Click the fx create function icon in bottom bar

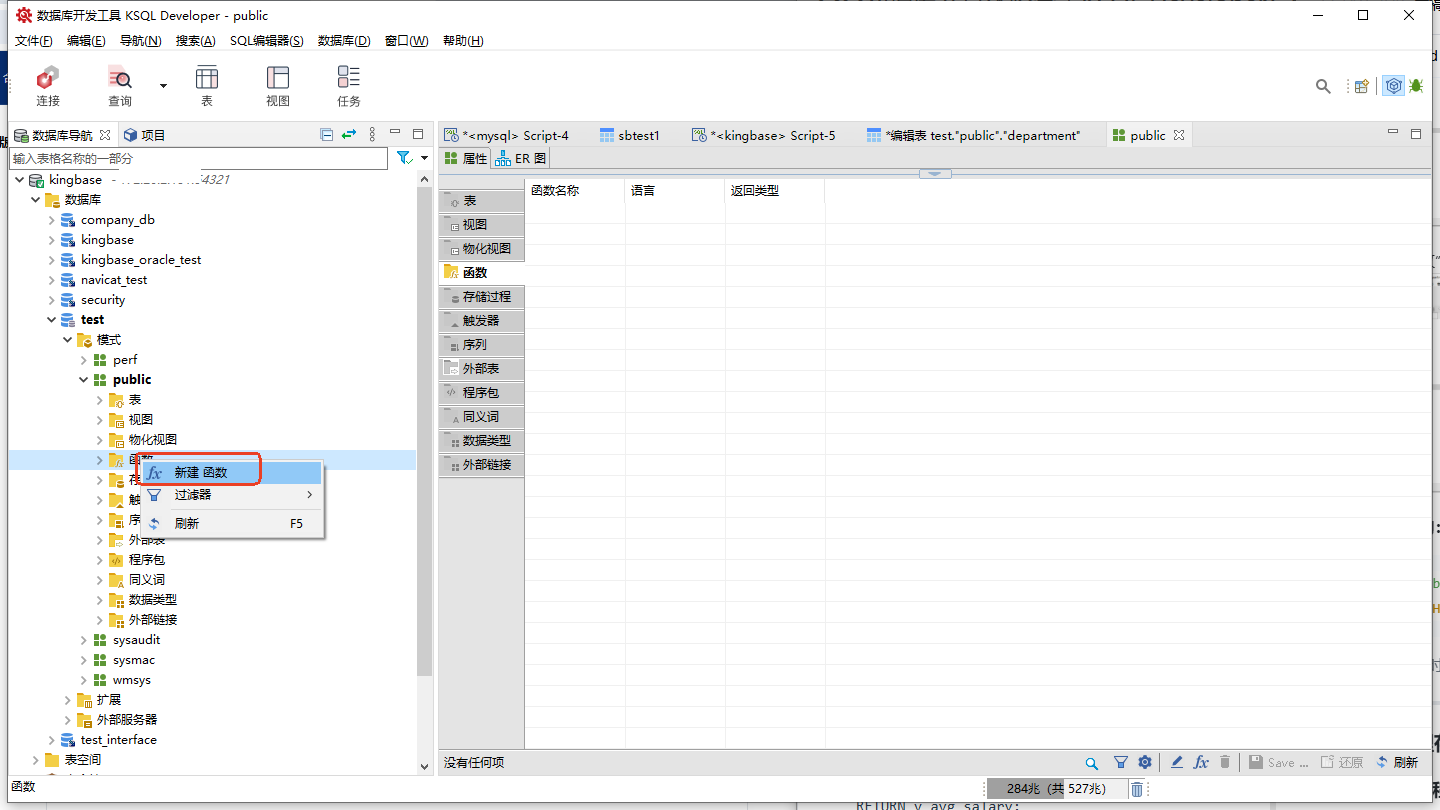point(1201,762)
